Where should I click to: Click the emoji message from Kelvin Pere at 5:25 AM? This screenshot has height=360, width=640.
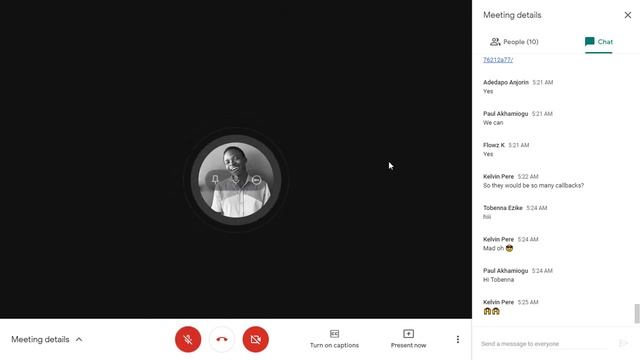click(491, 311)
